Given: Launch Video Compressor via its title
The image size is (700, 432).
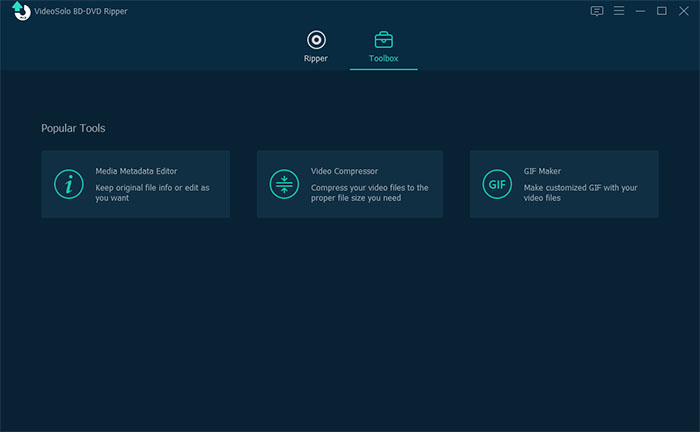Looking at the screenshot, I should coord(344,171).
